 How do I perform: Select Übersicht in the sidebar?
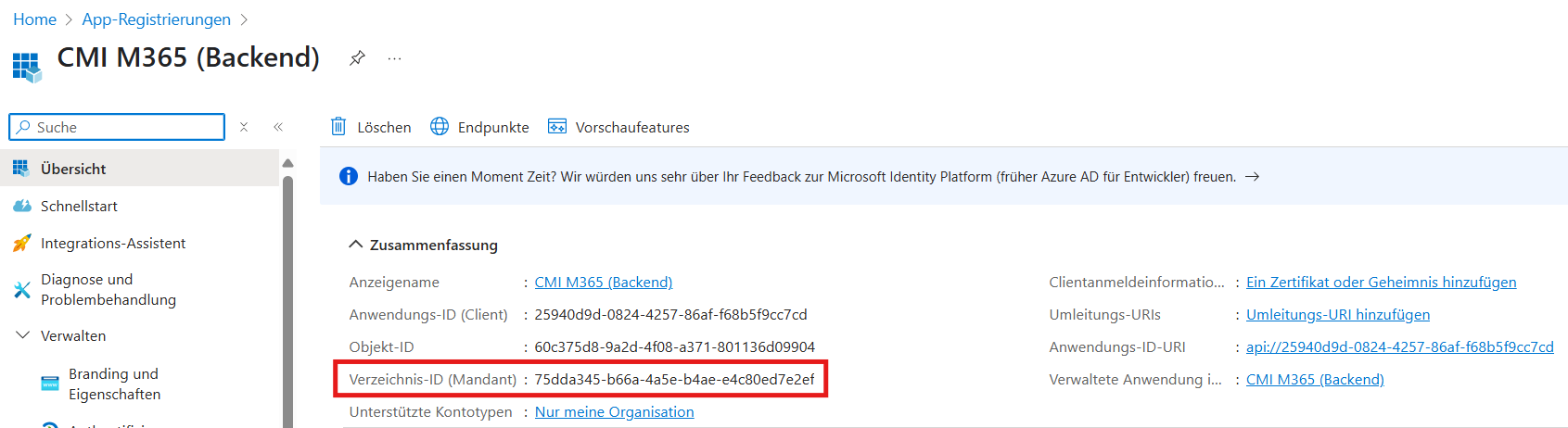tap(73, 169)
